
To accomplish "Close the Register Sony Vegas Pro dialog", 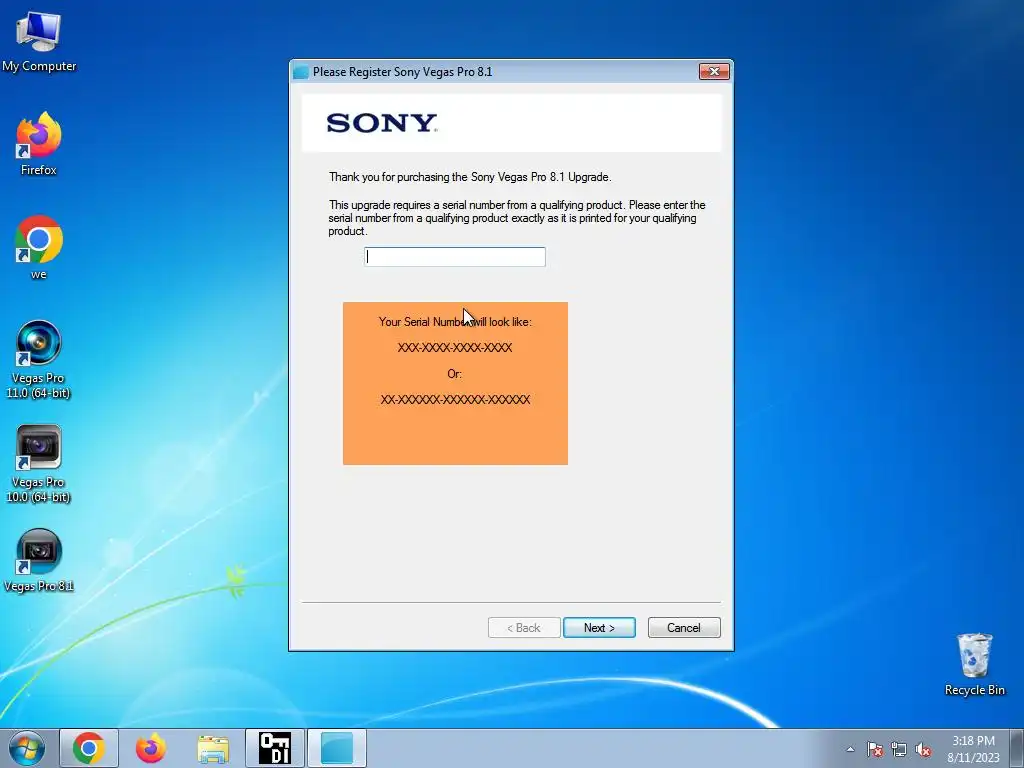I will tap(714, 71).
